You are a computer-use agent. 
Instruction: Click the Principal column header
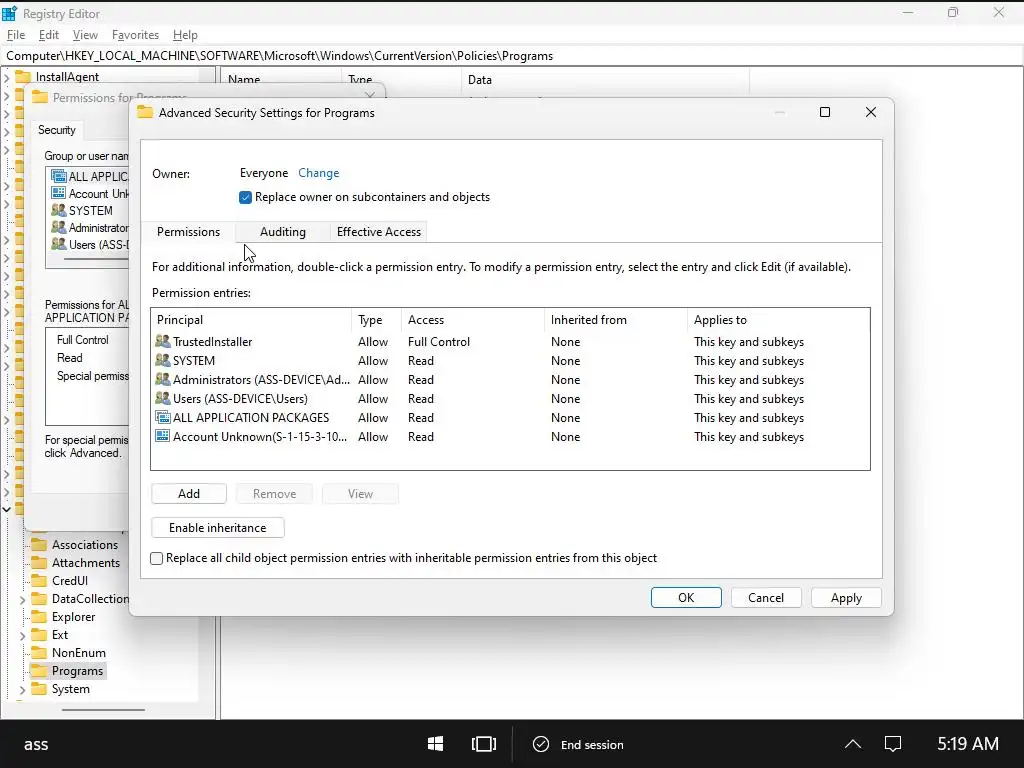point(251,320)
